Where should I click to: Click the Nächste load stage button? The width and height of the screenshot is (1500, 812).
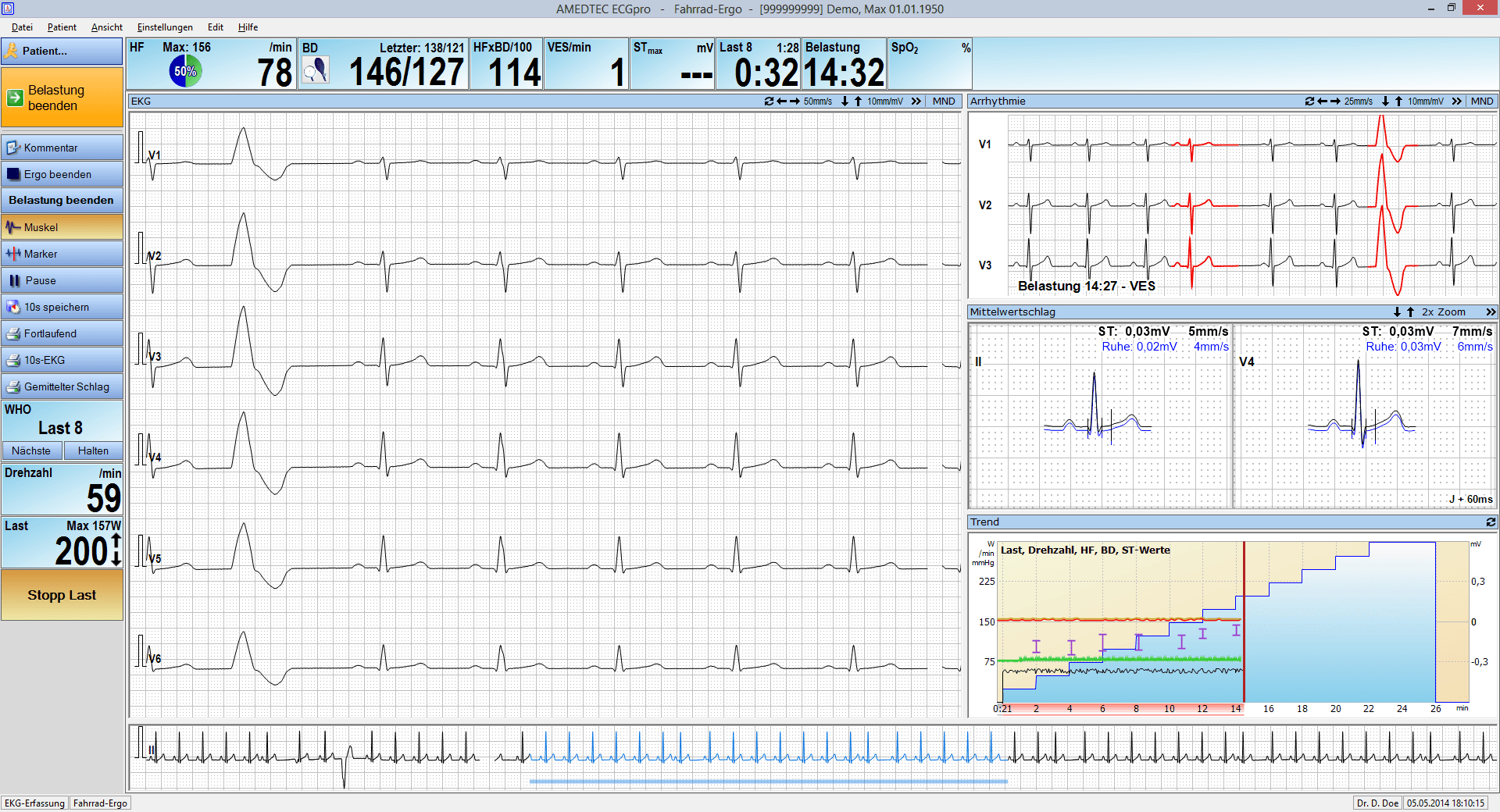tap(31, 451)
